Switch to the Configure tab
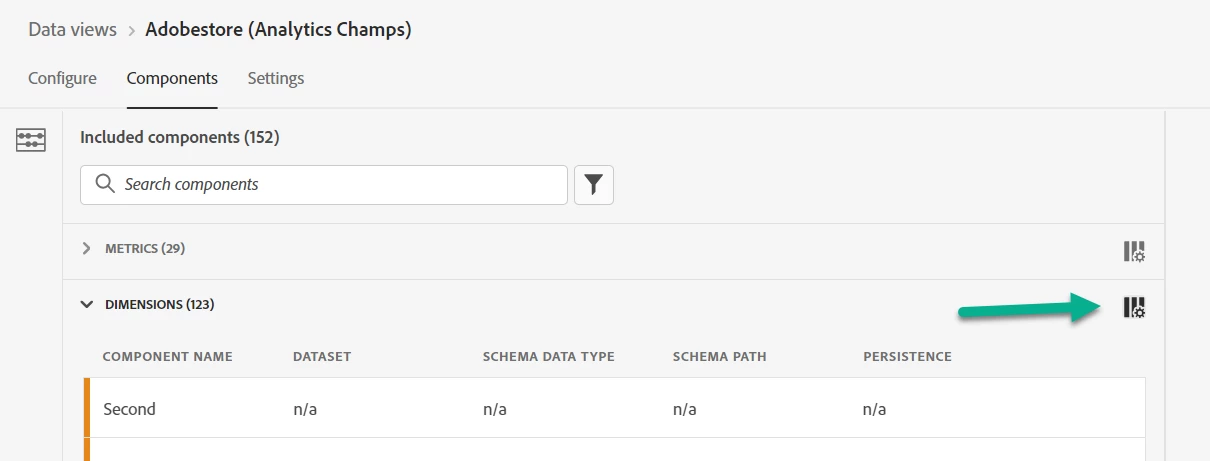The height and width of the screenshot is (461, 1210). 62,78
